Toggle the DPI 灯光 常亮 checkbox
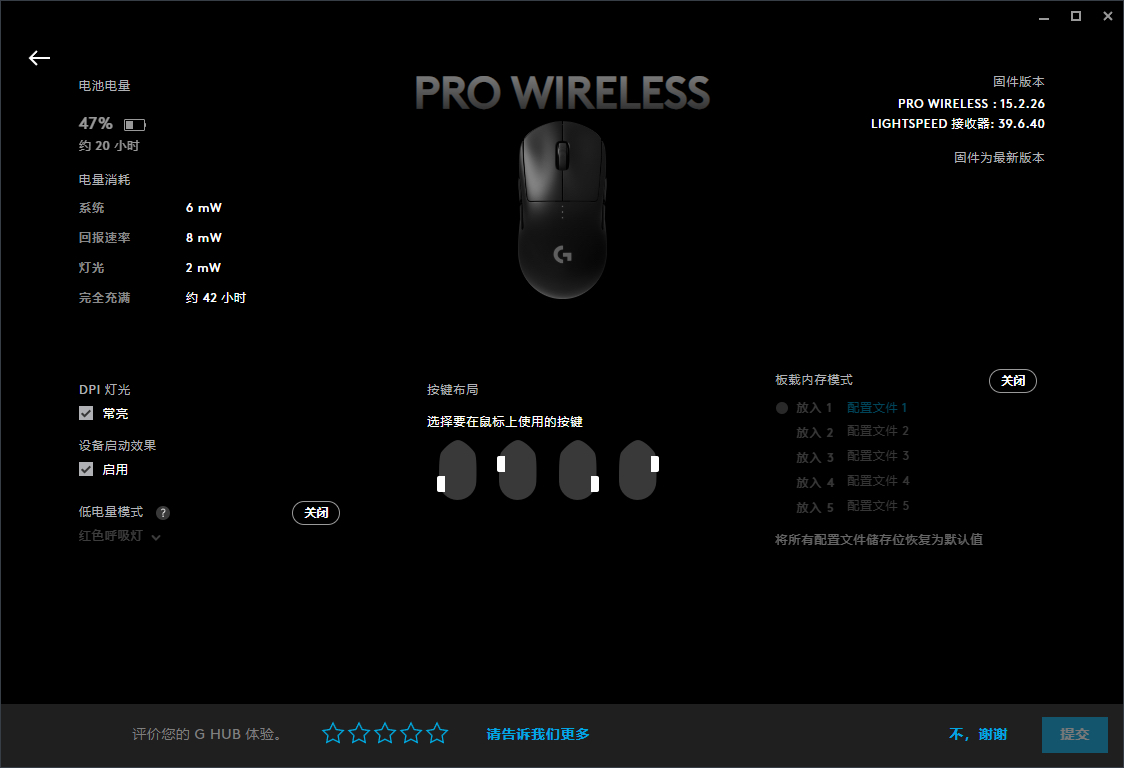This screenshot has height=768, width=1124. click(86, 413)
